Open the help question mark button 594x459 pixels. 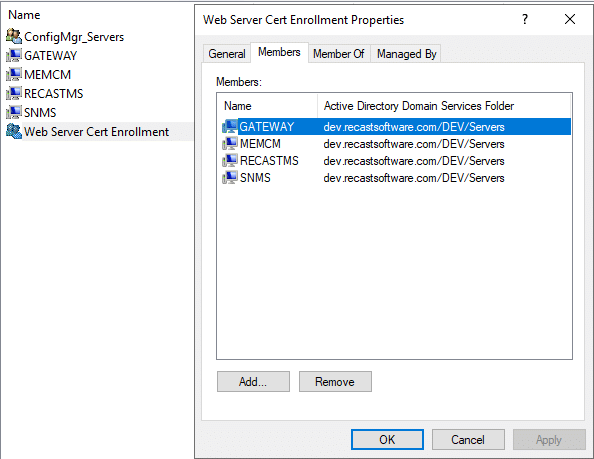pyautogui.click(x=525, y=19)
